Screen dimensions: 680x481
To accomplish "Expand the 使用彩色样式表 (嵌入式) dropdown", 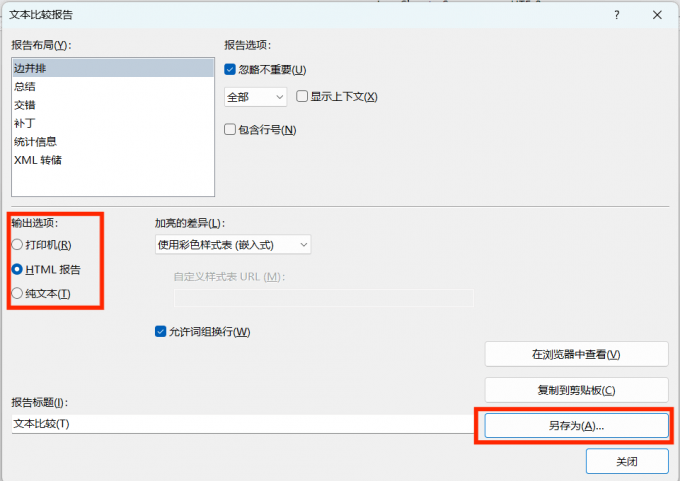I will (233, 245).
